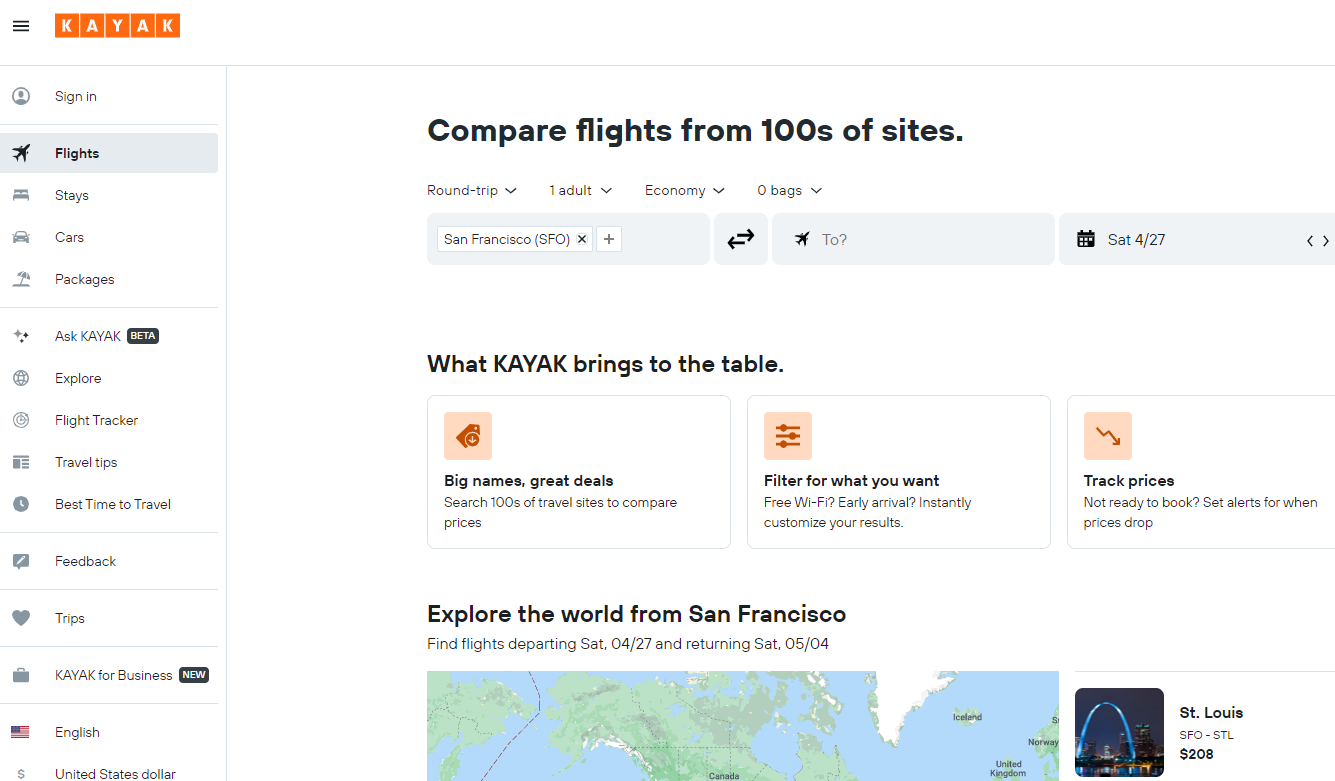Go to previous departure date

tap(1310, 241)
